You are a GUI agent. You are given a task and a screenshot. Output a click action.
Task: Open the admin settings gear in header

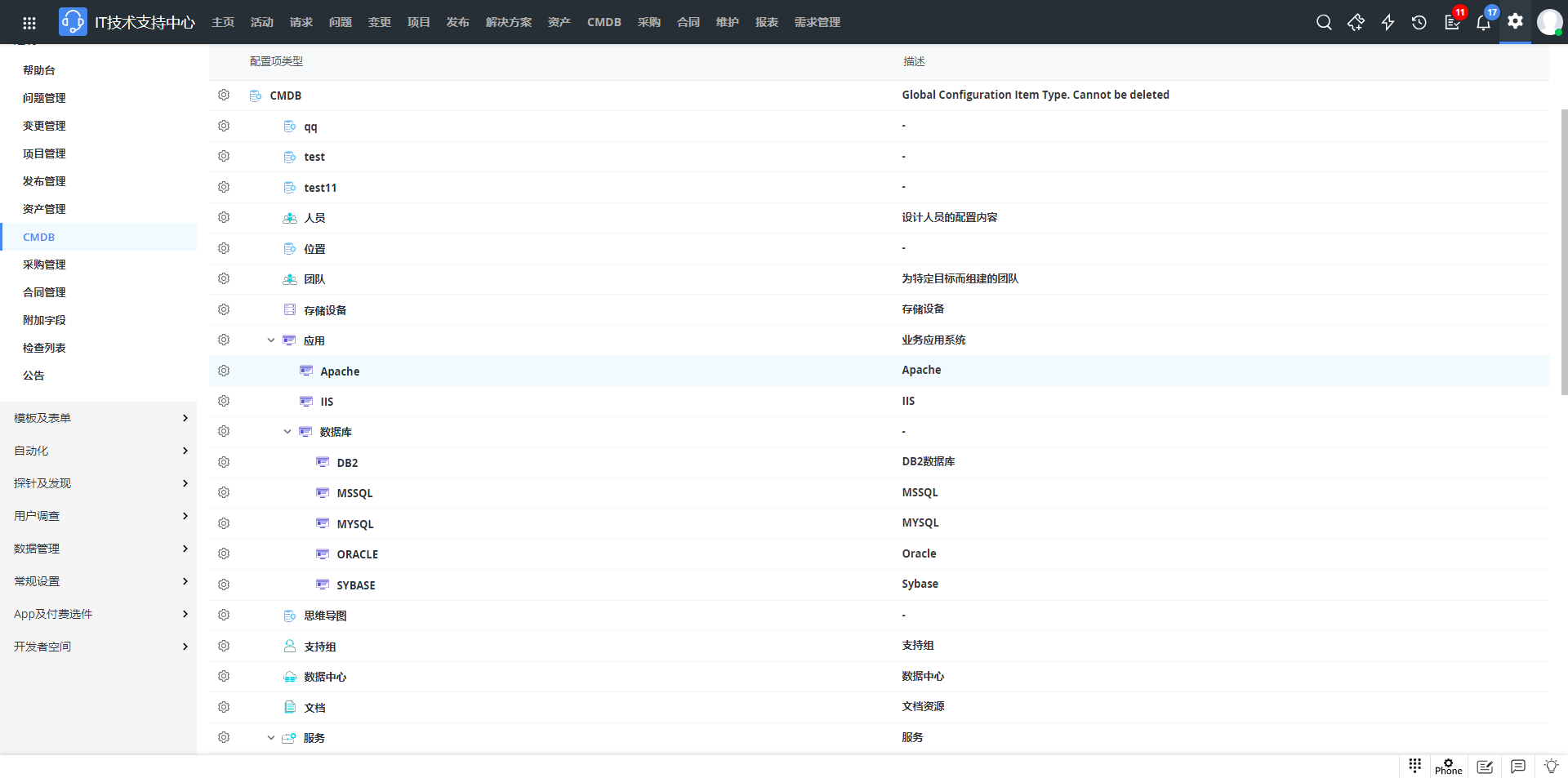coord(1515,21)
